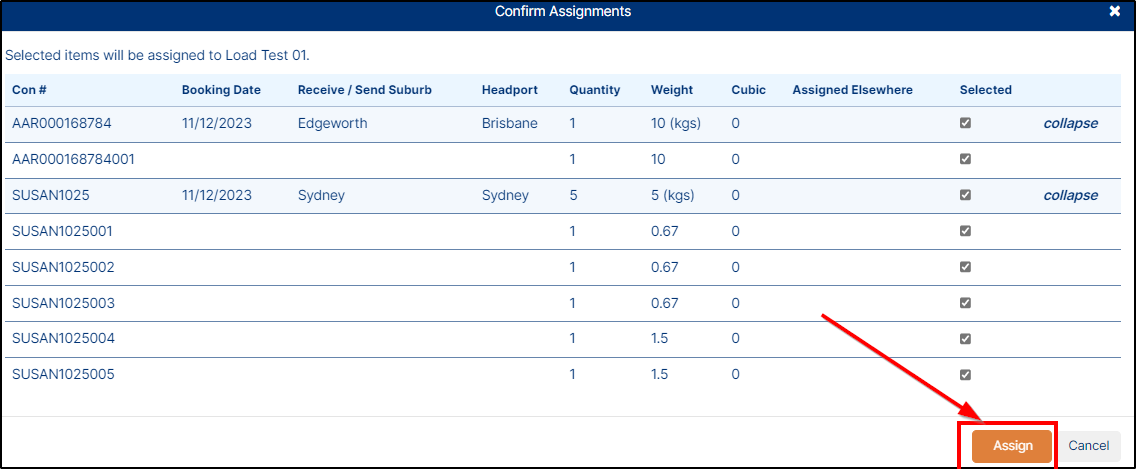This screenshot has width=1136, height=469.
Task: Toggle Selected checkbox for AAR000168784001
Action: coord(965,159)
